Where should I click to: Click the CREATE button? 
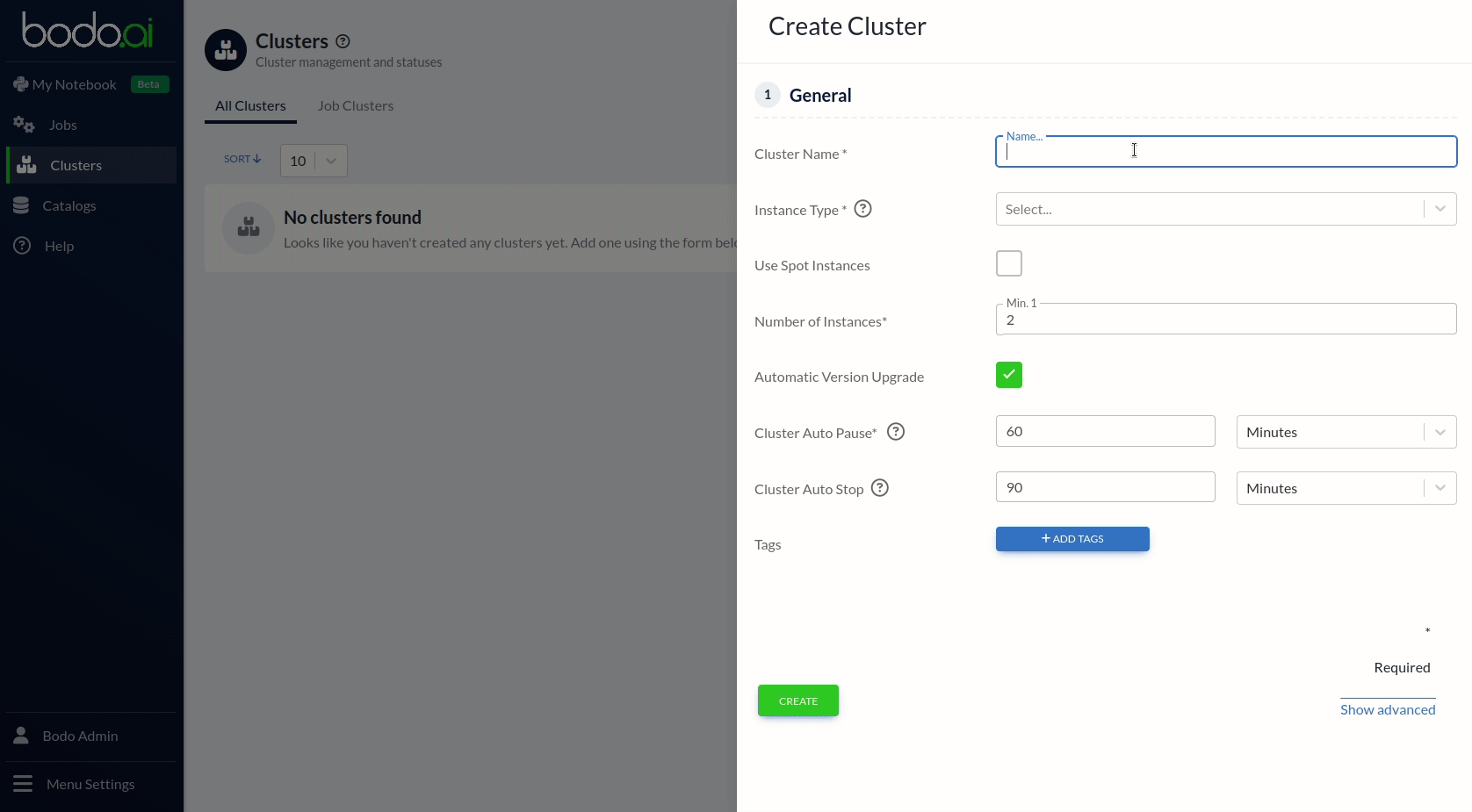[x=797, y=701]
